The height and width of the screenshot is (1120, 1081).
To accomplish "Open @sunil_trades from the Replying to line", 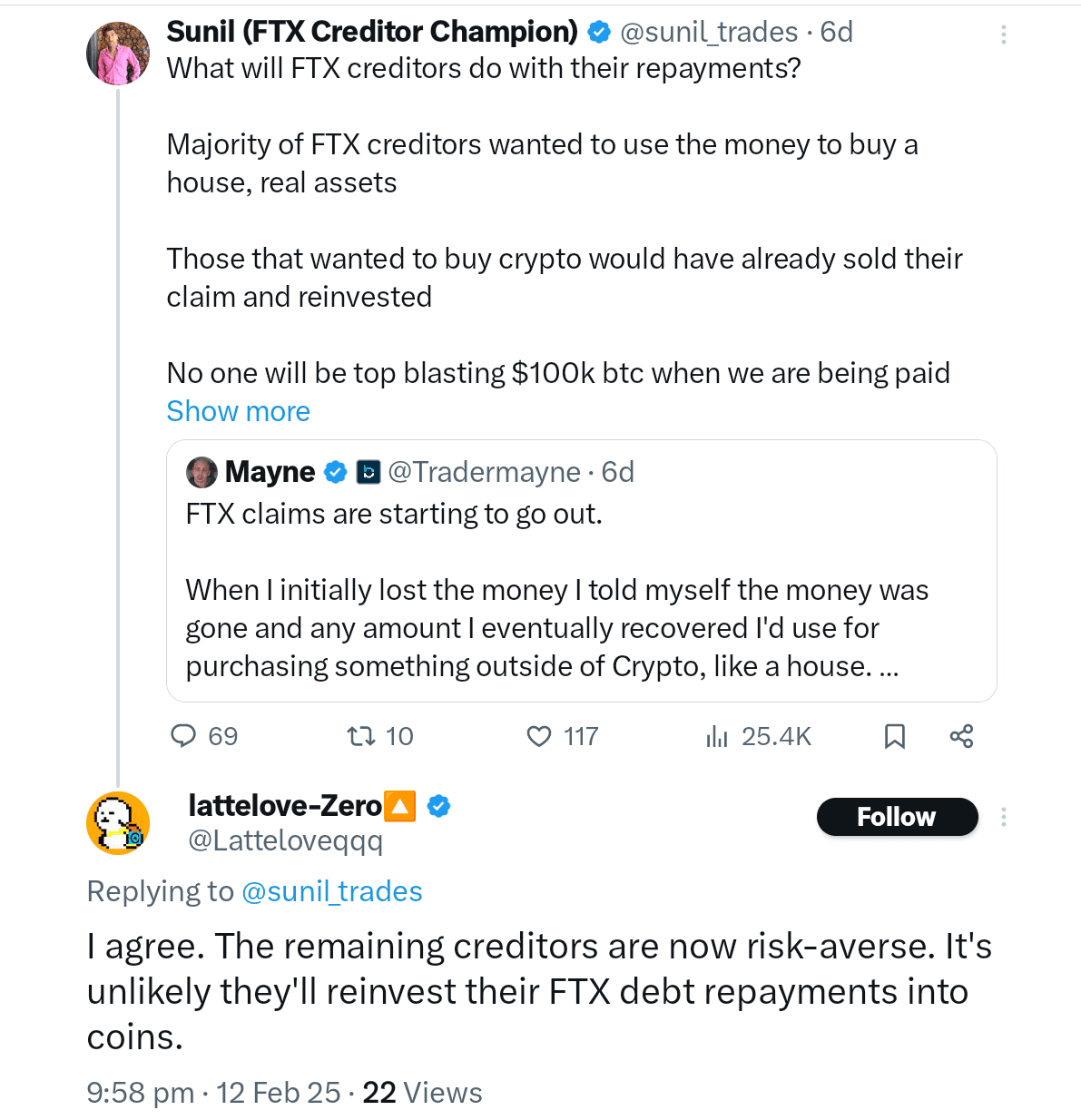I will 331,891.
